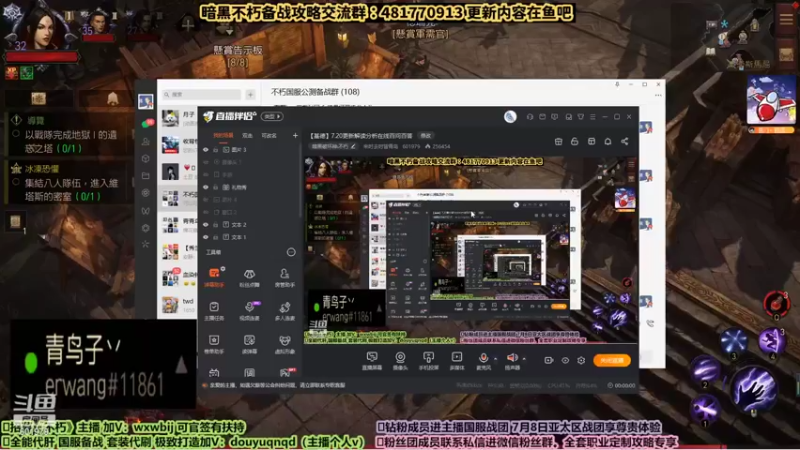The height and width of the screenshot is (450, 800).
Task: Open the QQ profile avatar in sidebar
Action: 145,101
